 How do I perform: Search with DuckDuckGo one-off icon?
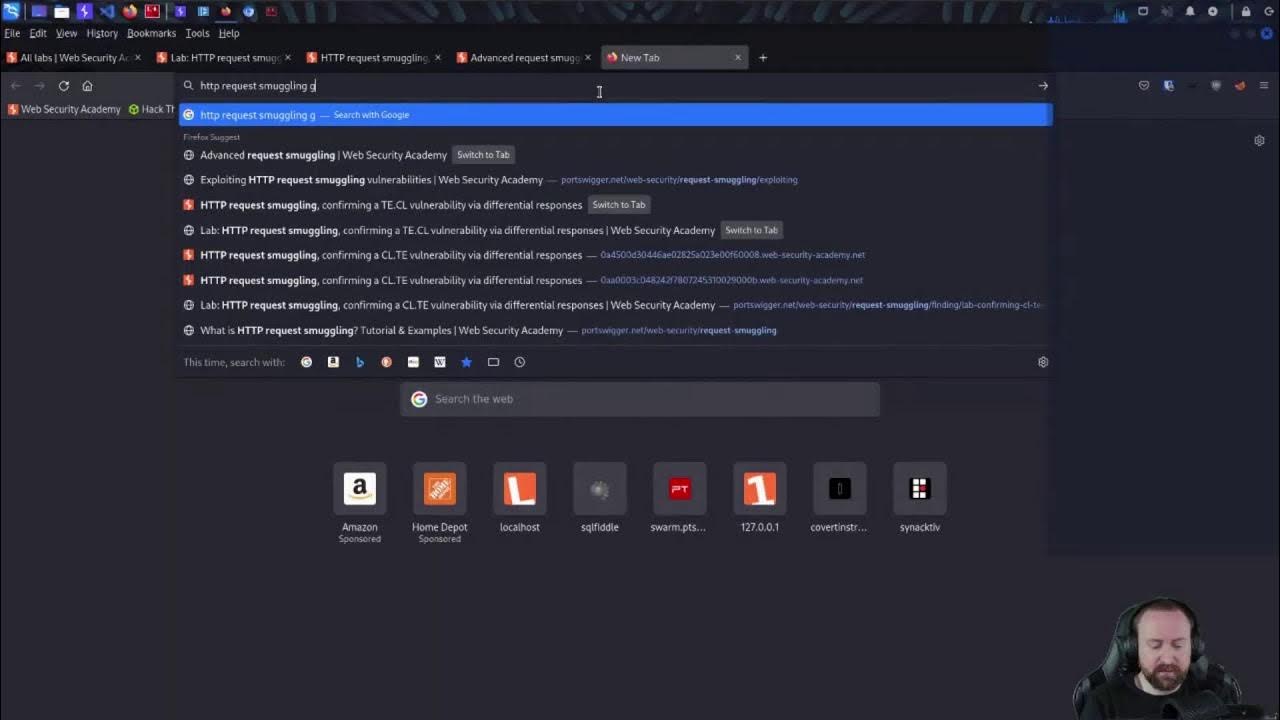point(386,362)
